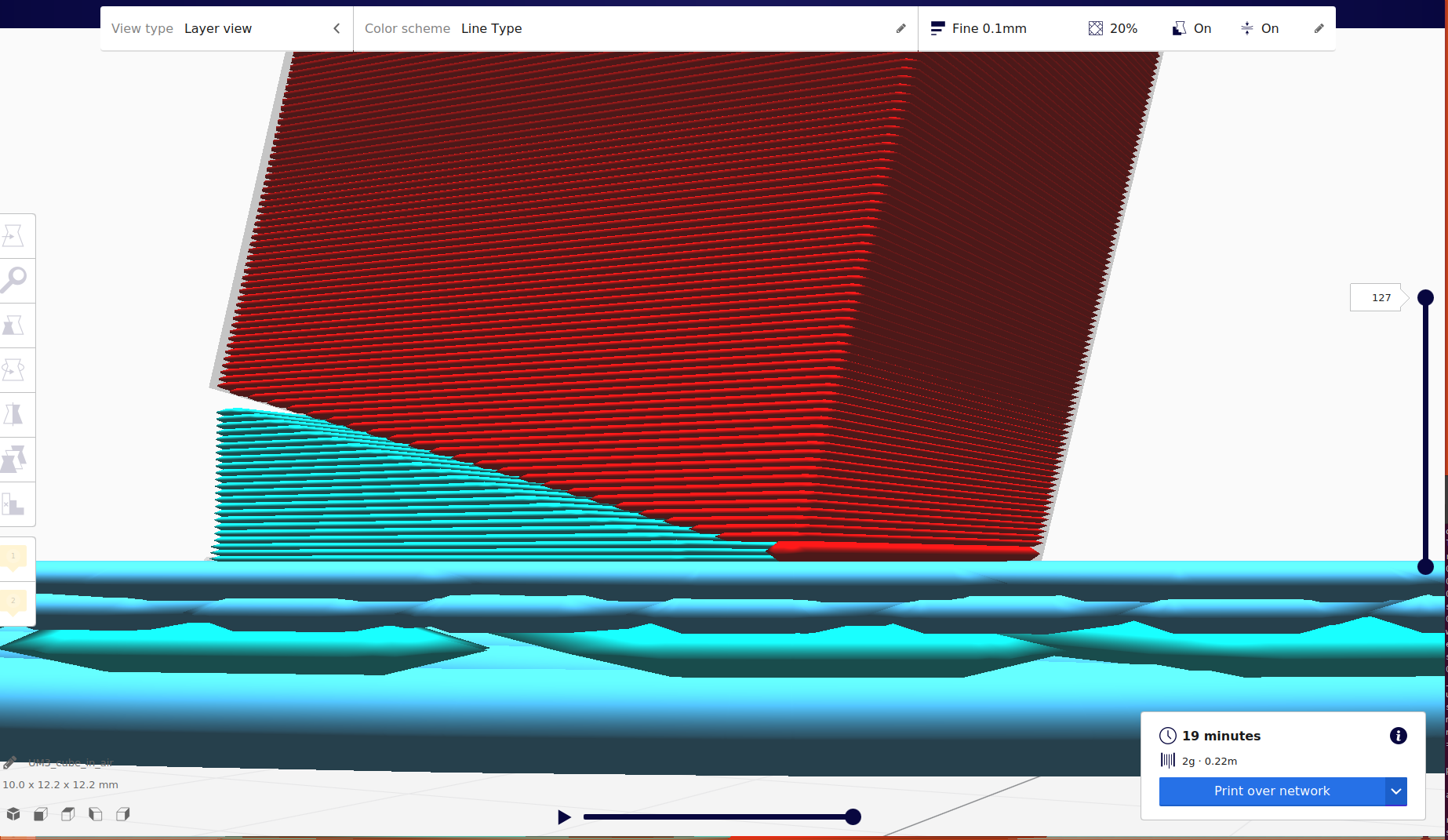Viewport: 1448px width, 840px height.
Task: Select the third toolbar icon, Lay Flat tool
Action: (13, 325)
